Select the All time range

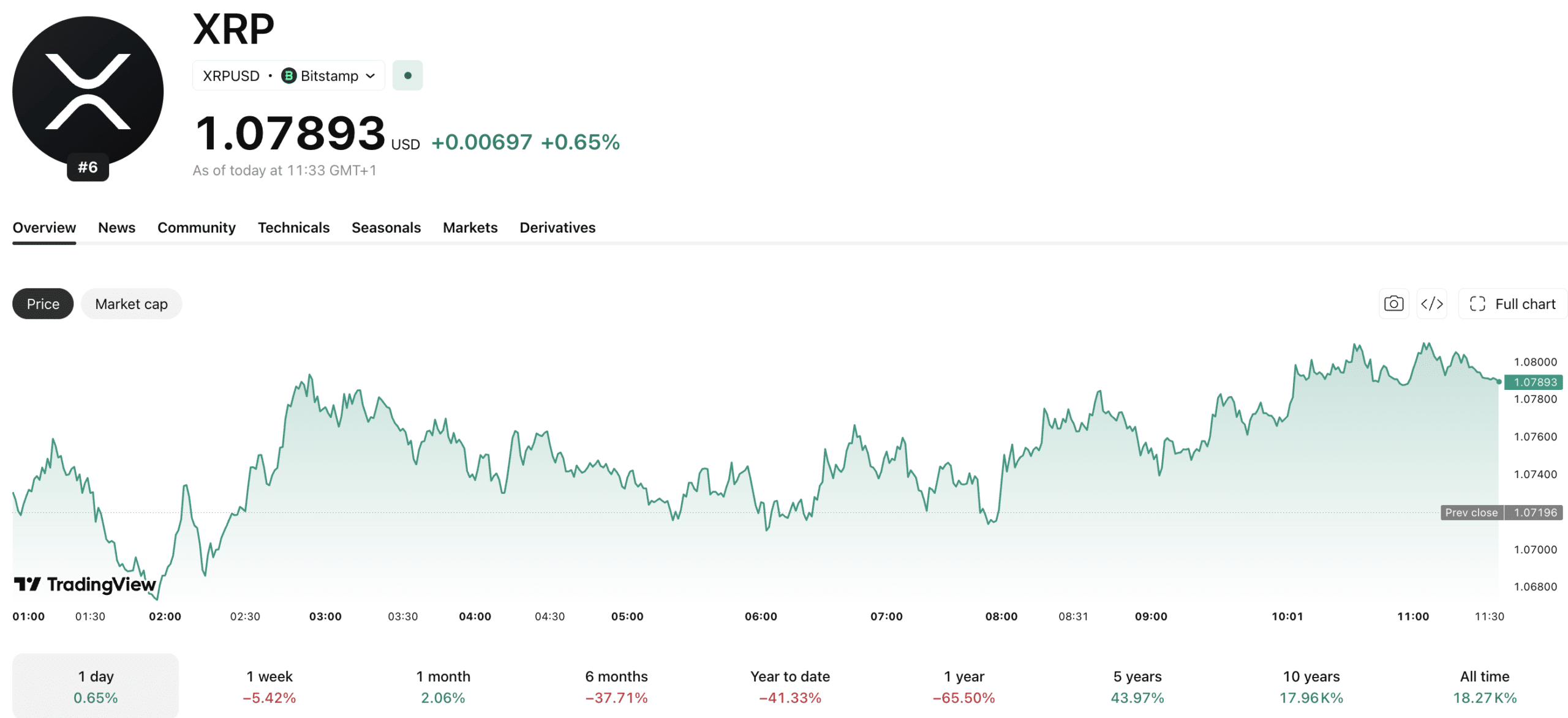coord(1485,686)
